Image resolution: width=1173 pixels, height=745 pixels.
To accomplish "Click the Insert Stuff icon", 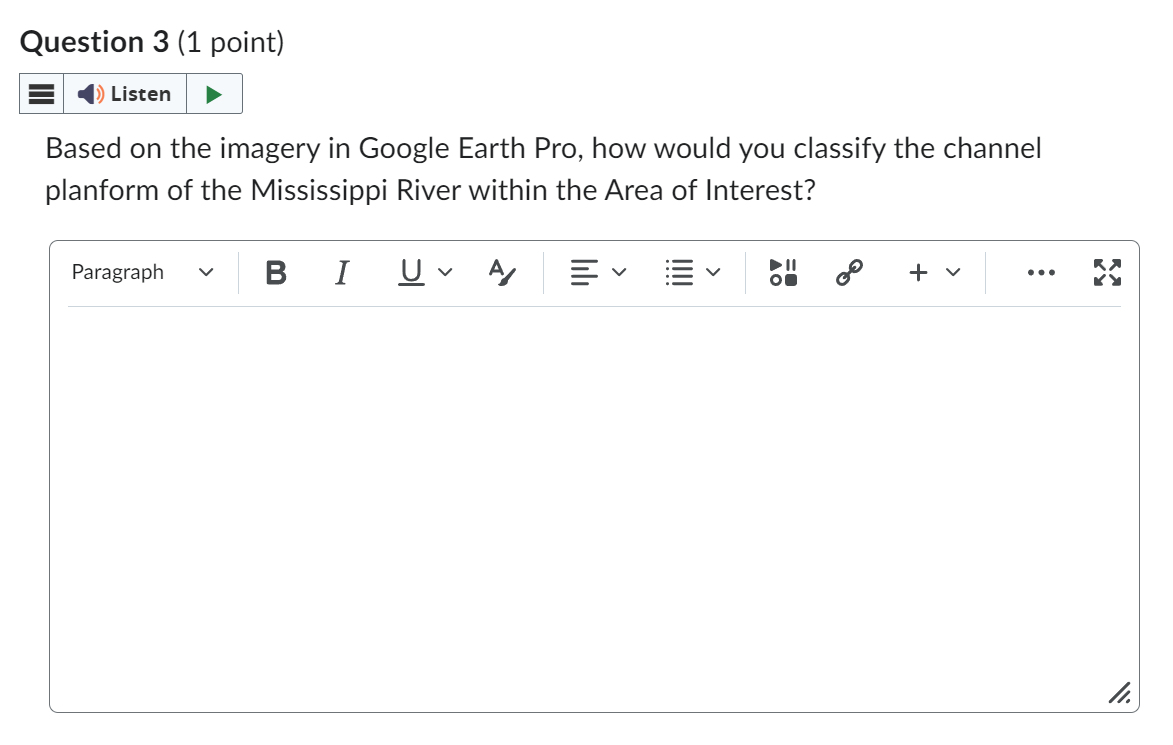I will tap(782, 272).
